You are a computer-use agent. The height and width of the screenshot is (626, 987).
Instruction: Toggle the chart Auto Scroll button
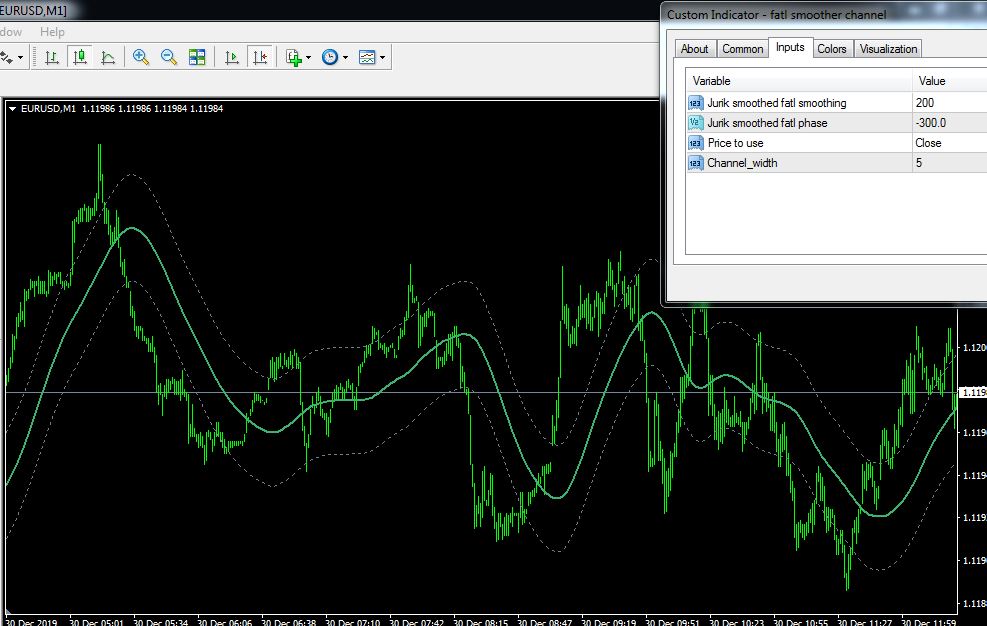click(x=232, y=57)
